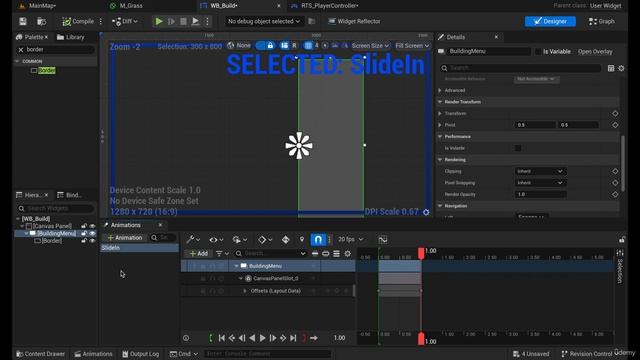Click the Details property matrix grid icon
Screen dimensions: 640x360
click(x=611, y=68)
